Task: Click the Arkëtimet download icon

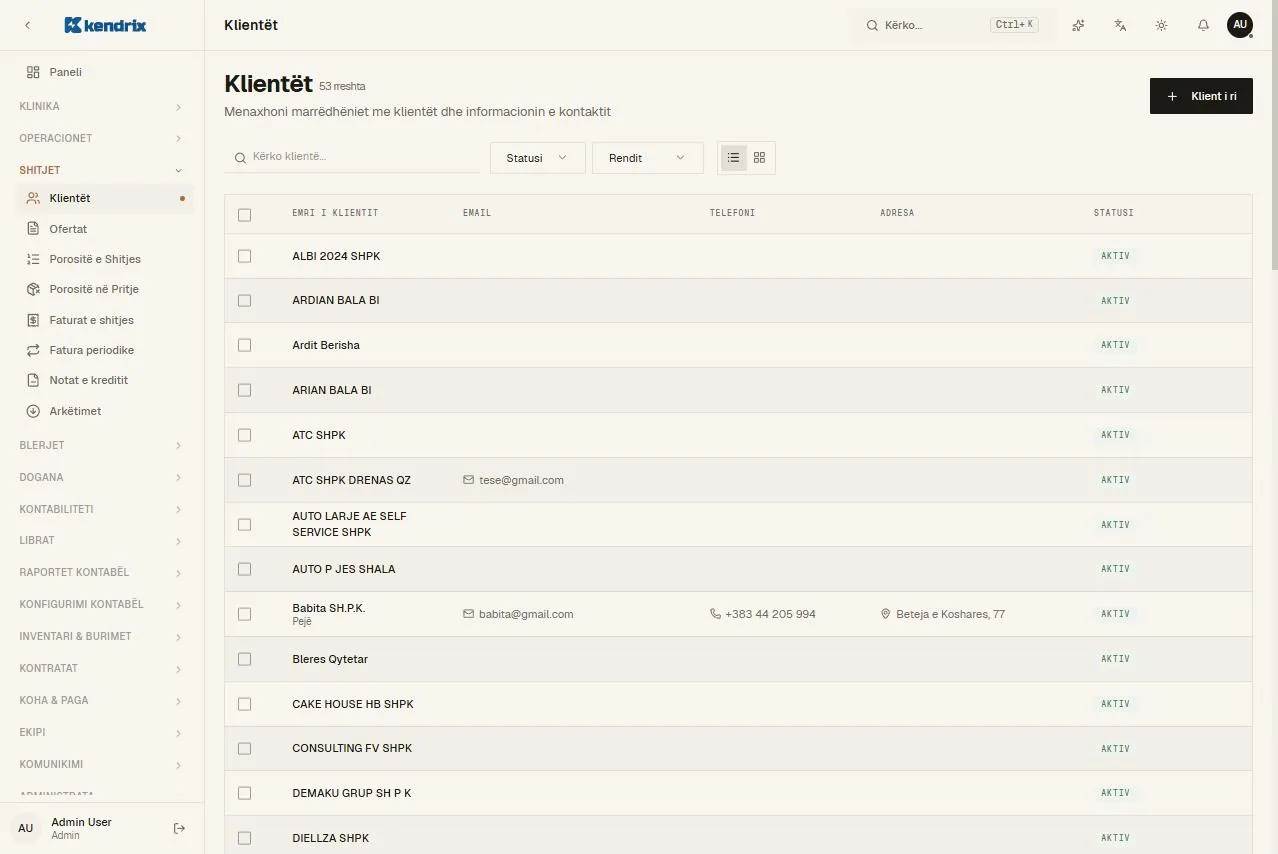Action: 33,411
